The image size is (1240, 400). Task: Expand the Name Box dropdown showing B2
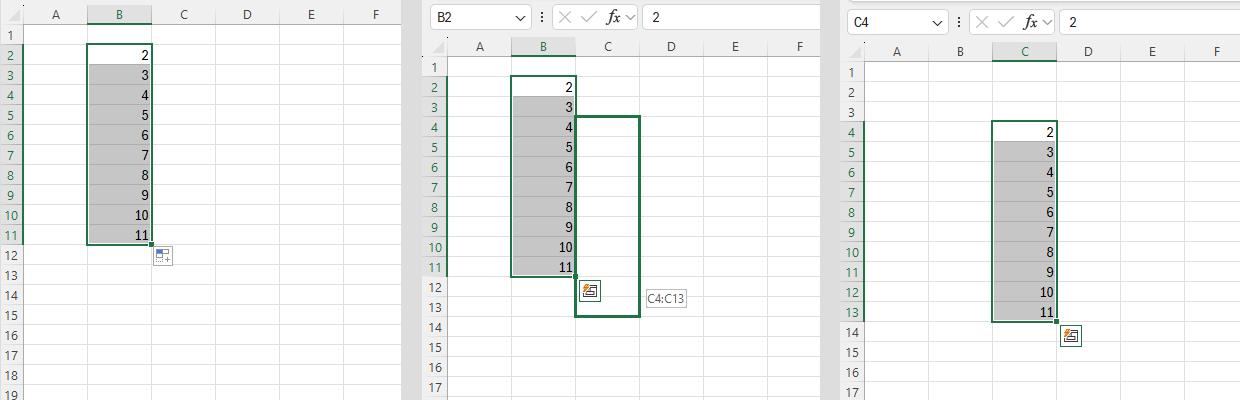[x=520, y=18]
